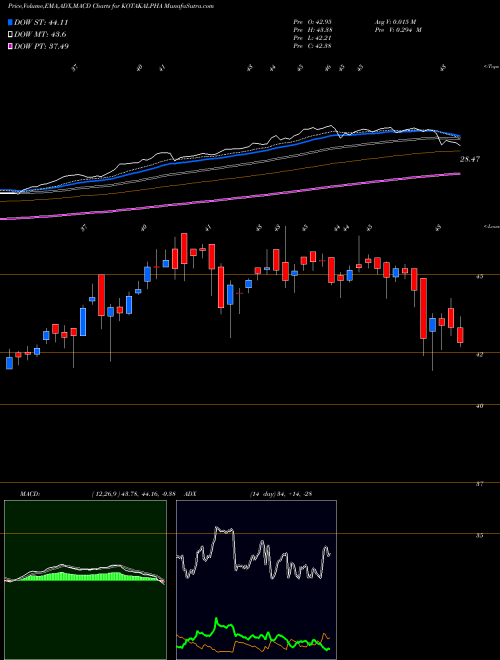Viewport: 500px width, 660px height.
Task: Click the 'Pre O: 42.93' value
Action: [312, 21]
